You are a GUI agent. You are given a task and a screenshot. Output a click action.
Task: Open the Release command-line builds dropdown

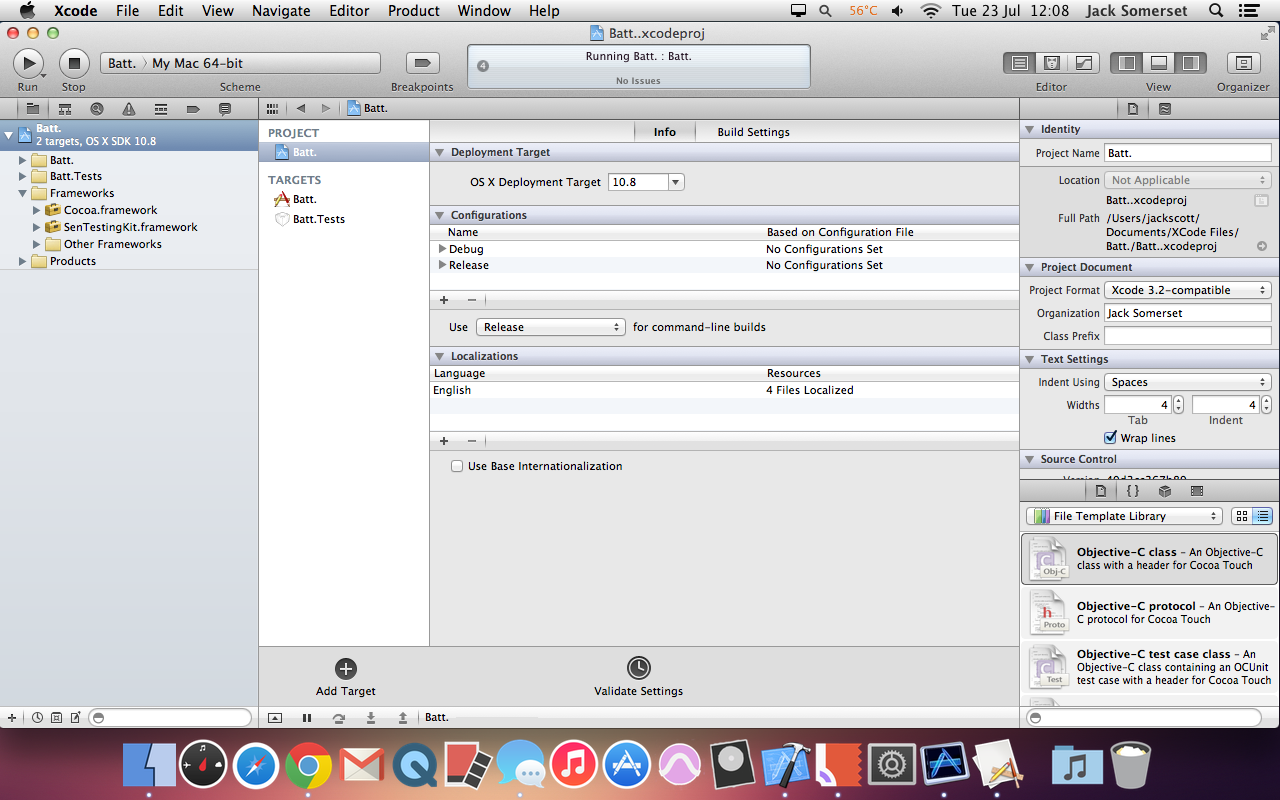click(x=551, y=327)
